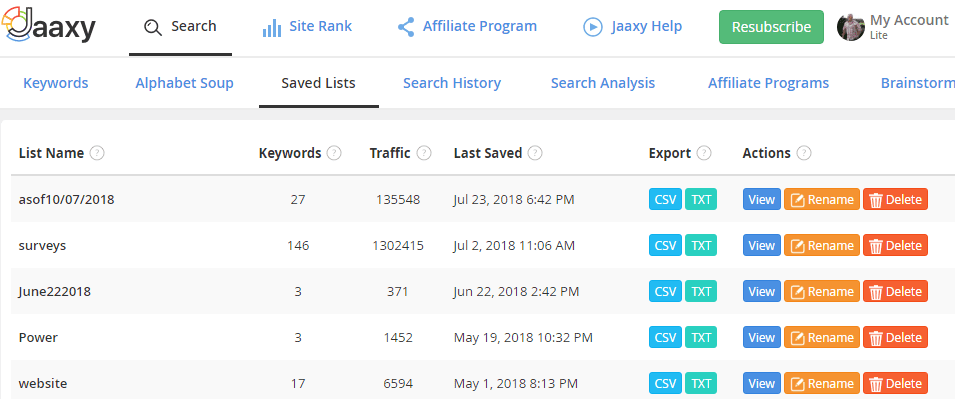
Task: Click the Jaaxy Help play icon
Action: click(593, 27)
